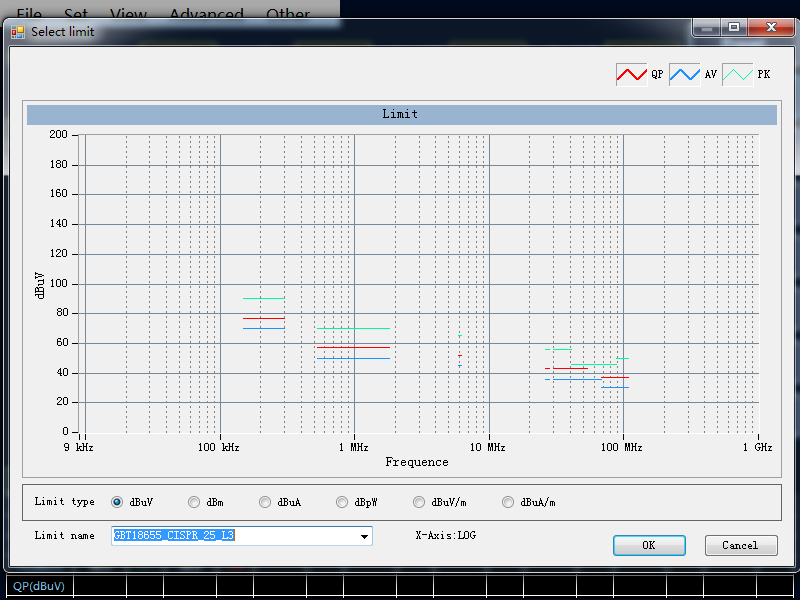
Task: Expand the Limit name dropdown arrow
Action: pos(364,536)
